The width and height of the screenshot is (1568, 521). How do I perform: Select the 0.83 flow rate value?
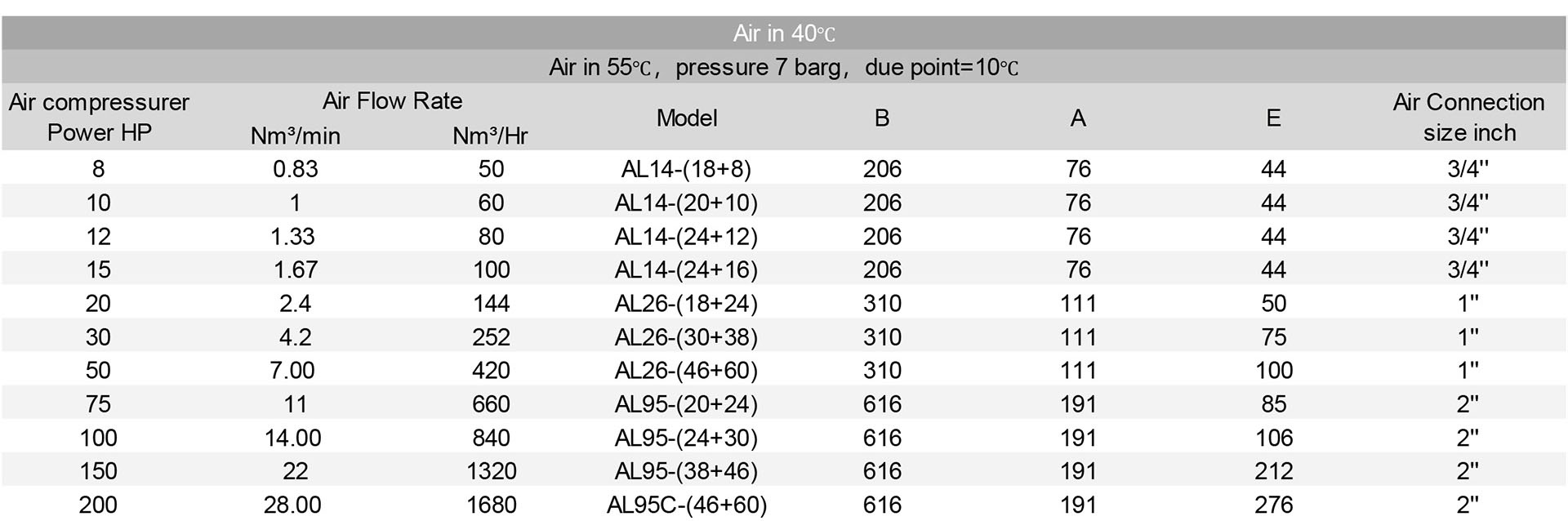295,169
